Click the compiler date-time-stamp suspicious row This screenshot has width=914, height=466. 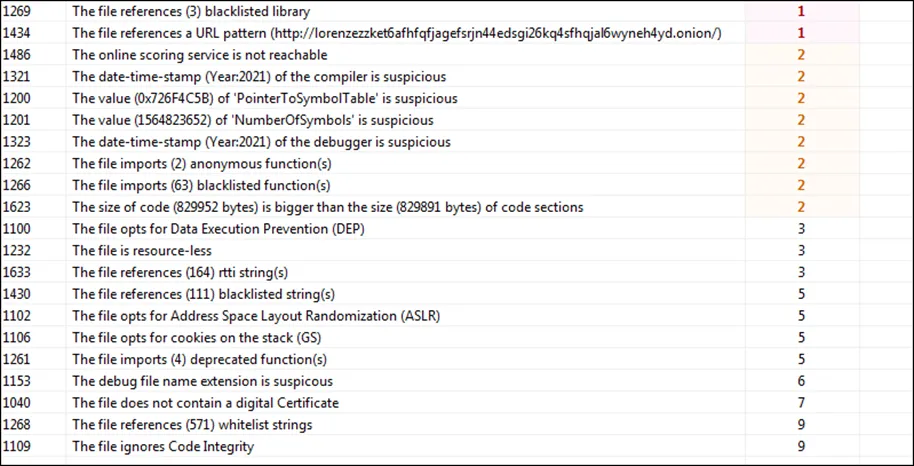[x=457, y=76]
